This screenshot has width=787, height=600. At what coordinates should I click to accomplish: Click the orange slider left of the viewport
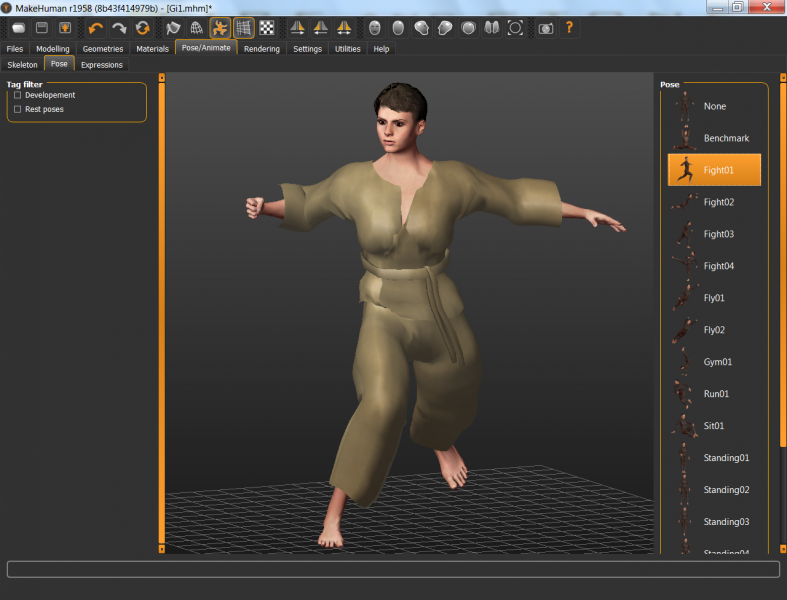pos(162,313)
